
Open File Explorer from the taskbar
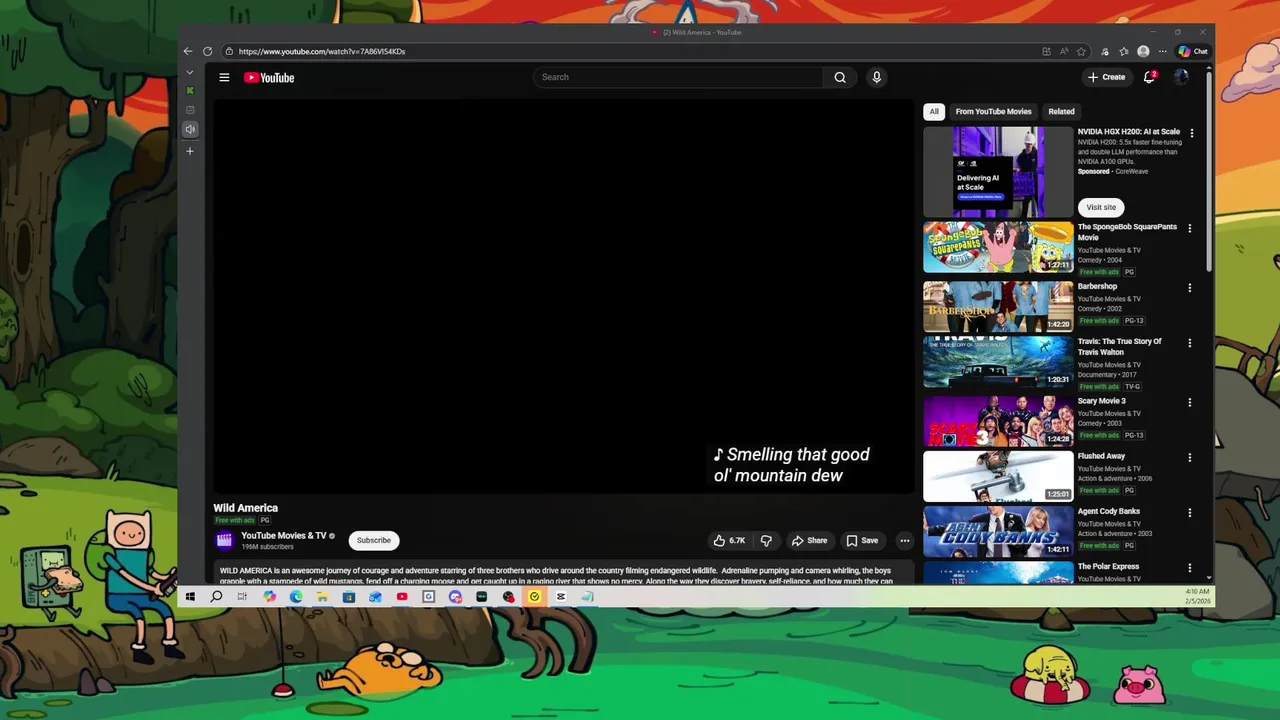[322, 597]
